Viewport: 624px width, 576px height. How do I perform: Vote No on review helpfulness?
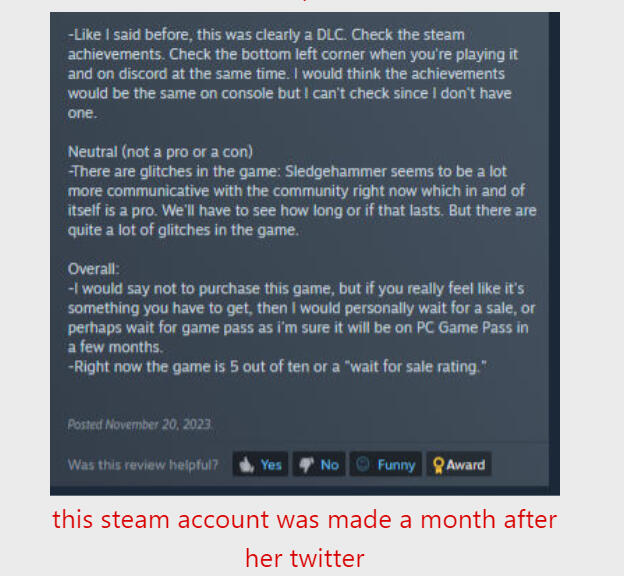[x=319, y=464]
